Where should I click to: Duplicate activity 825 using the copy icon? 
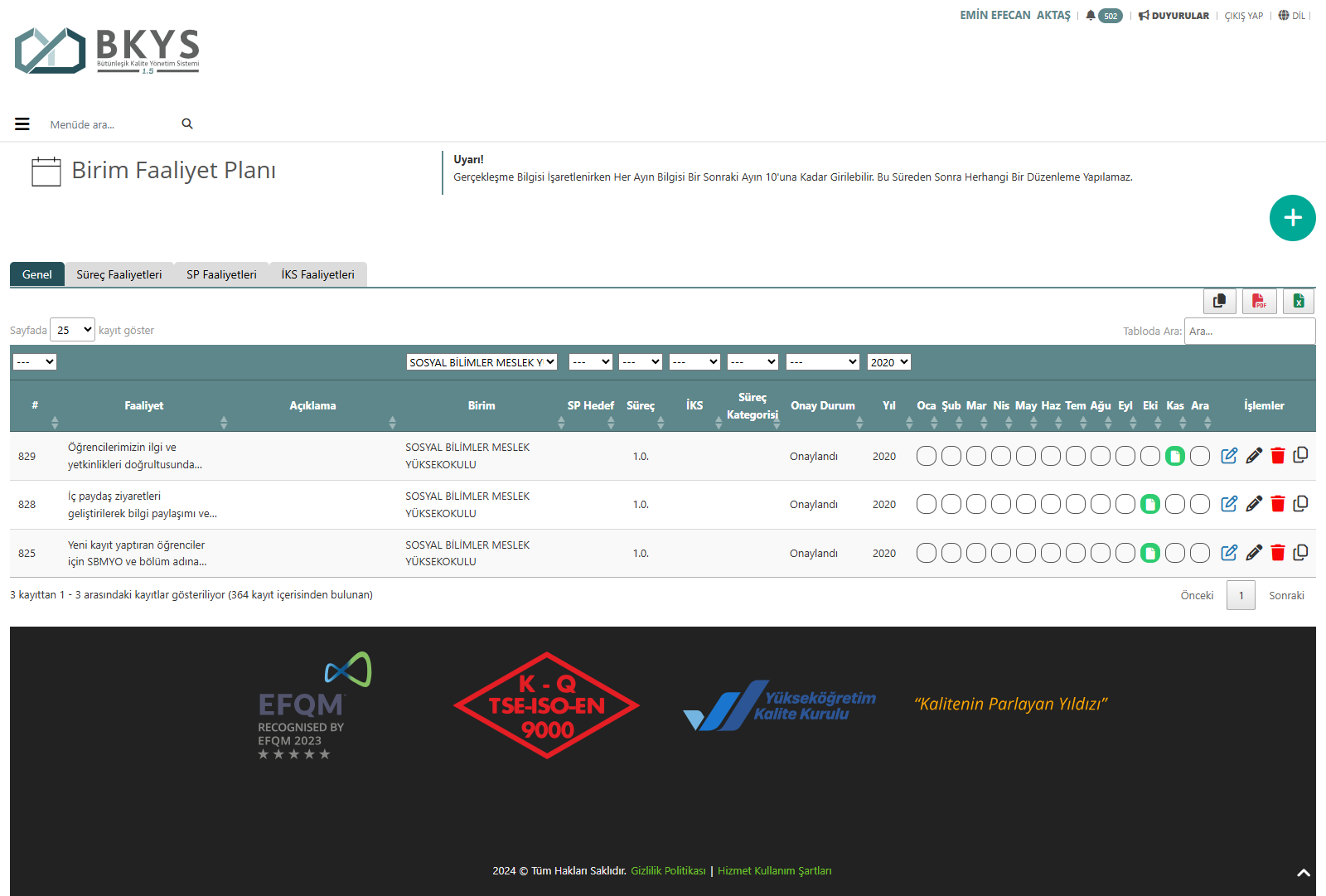[1300, 553]
